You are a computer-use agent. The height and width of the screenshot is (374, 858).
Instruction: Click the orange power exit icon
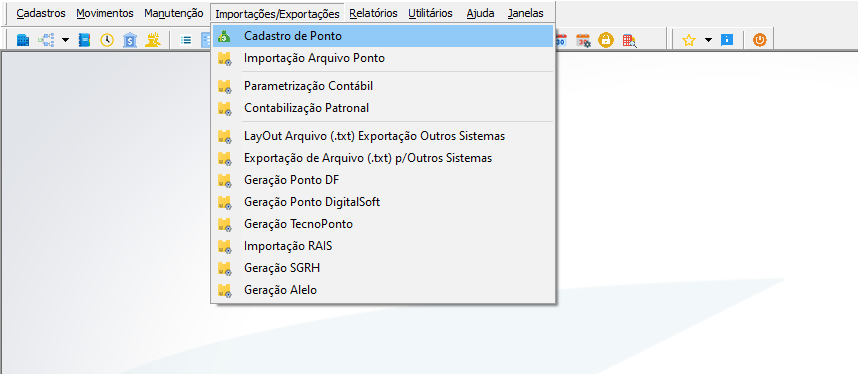760,40
